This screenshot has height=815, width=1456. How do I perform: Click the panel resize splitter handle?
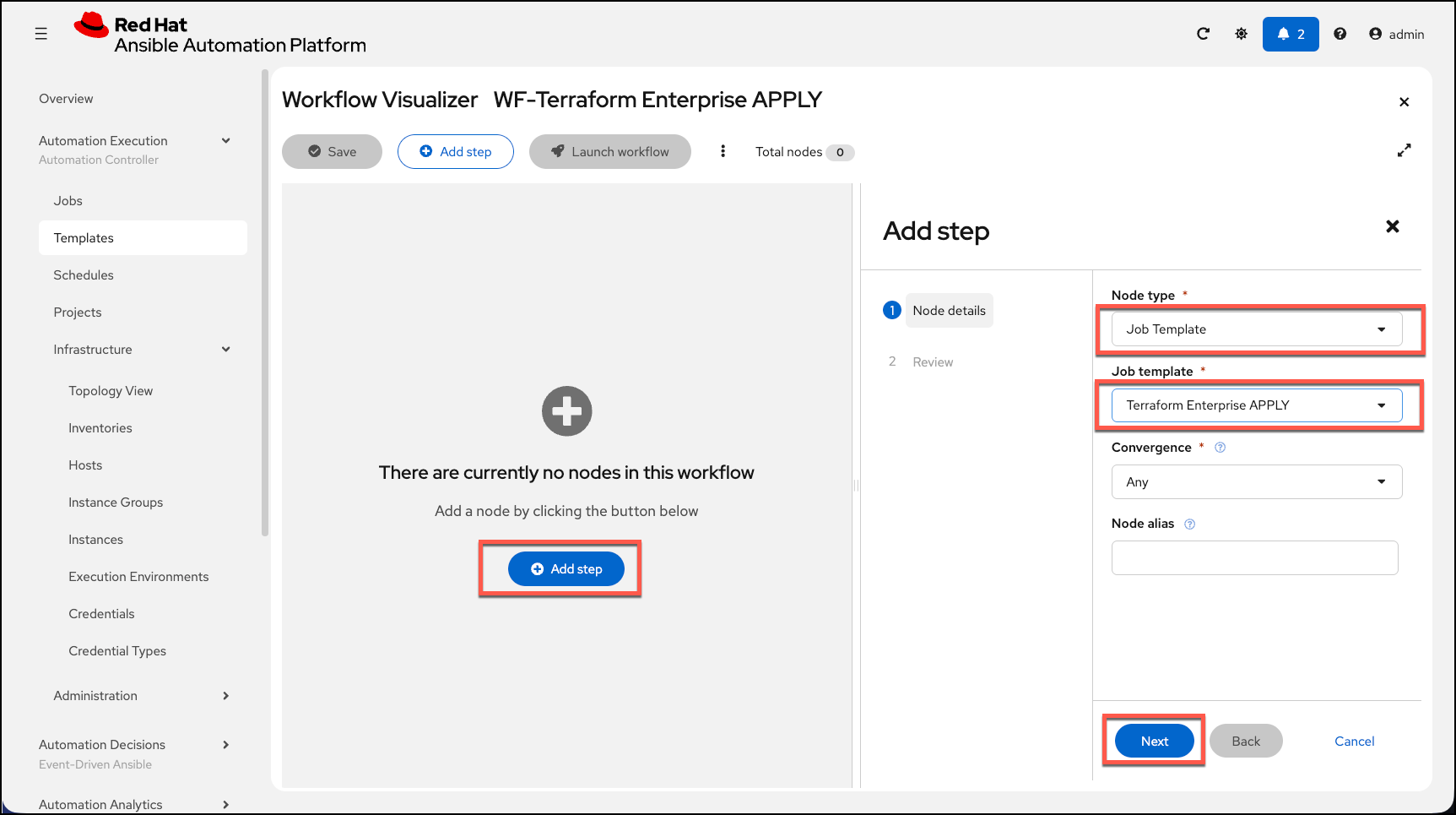point(856,486)
